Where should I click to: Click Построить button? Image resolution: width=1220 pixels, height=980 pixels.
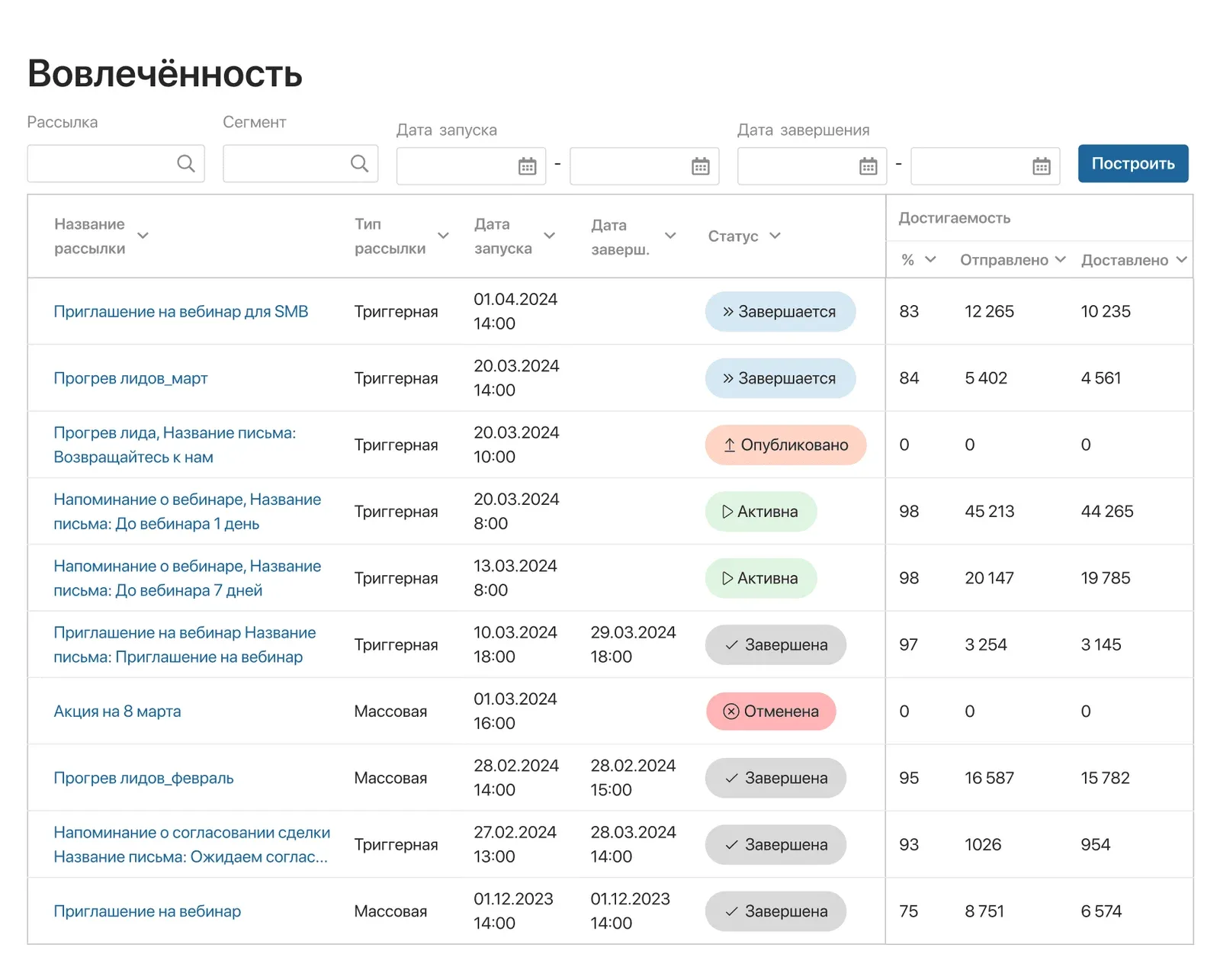pyautogui.click(x=1133, y=163)
